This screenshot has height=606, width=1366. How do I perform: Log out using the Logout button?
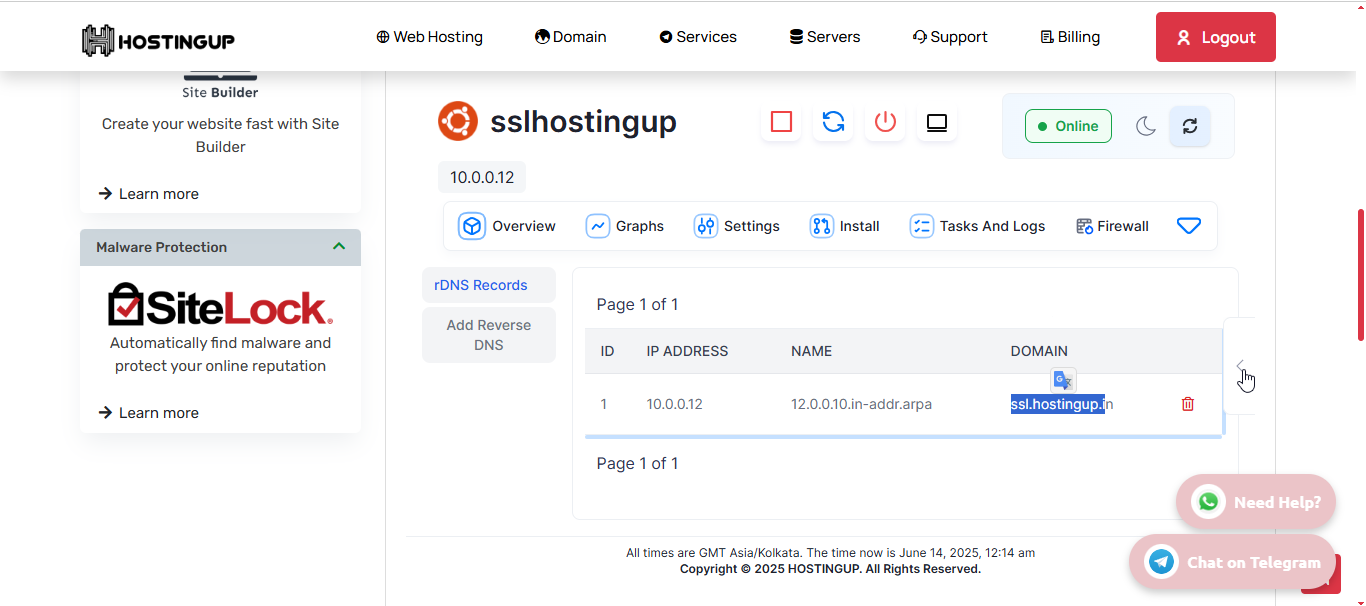click(x=1216, y=37)
